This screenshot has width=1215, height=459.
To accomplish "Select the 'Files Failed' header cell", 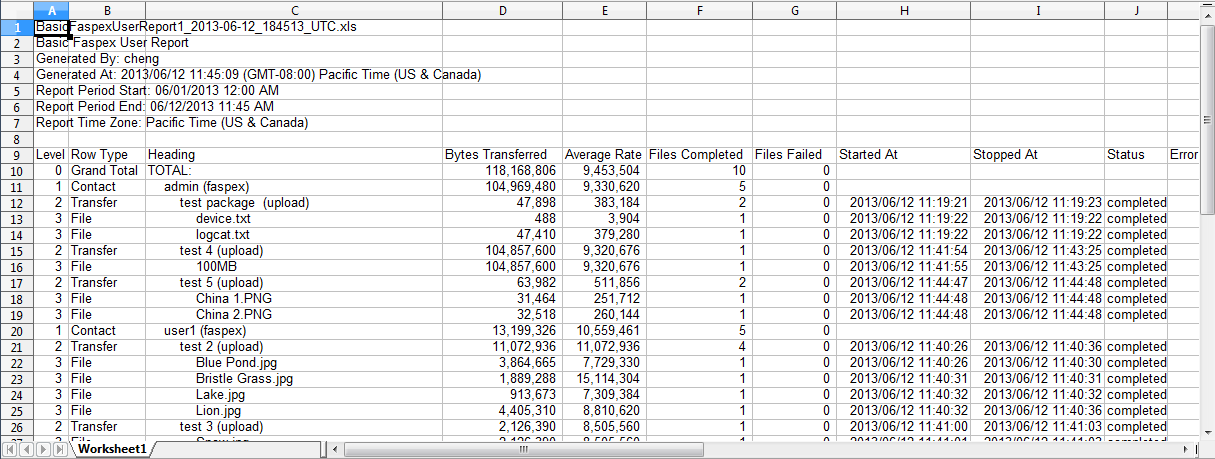I will coord(788,155).
